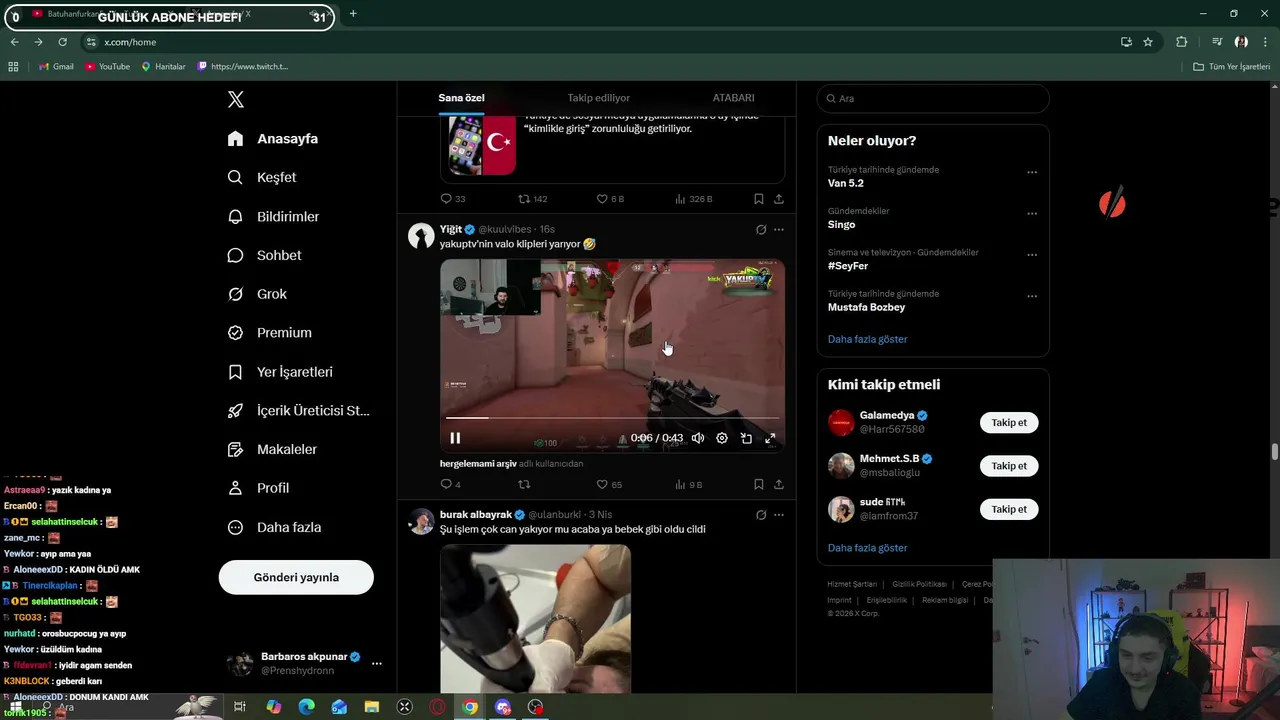
Task: Open options for Mustafa Bozbey trend
Action: (1032, 296)
